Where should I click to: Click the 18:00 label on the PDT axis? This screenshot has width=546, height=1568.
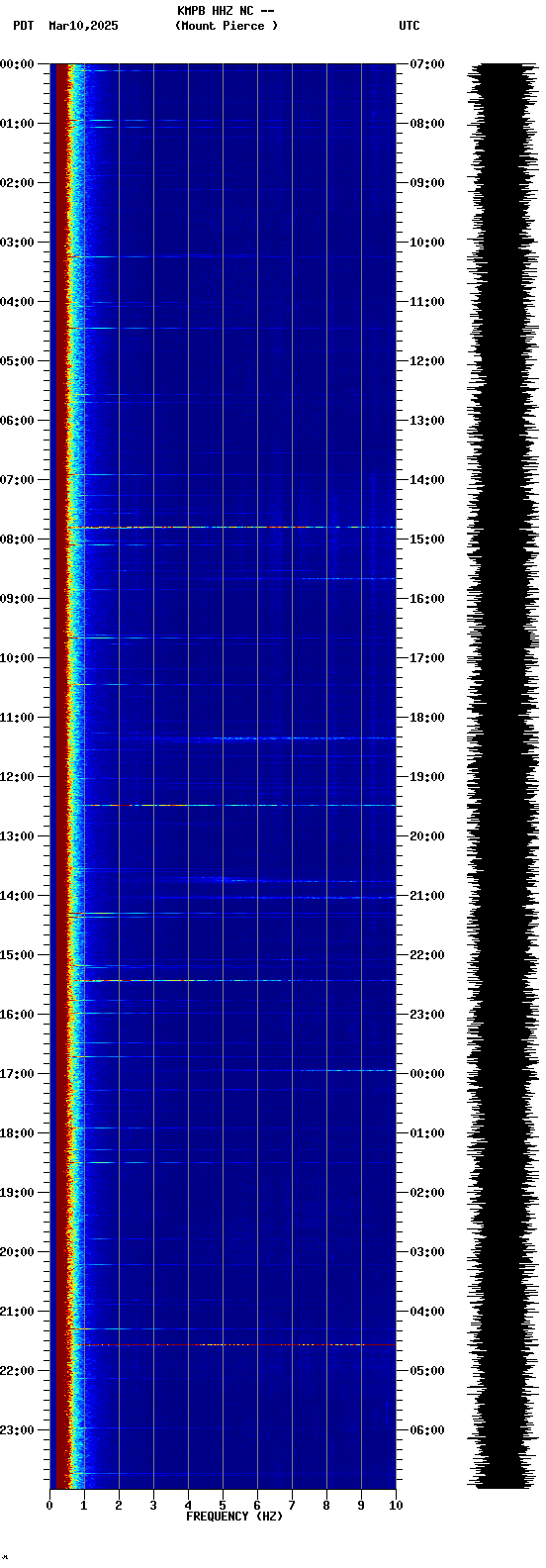(x=17, y=1133)
